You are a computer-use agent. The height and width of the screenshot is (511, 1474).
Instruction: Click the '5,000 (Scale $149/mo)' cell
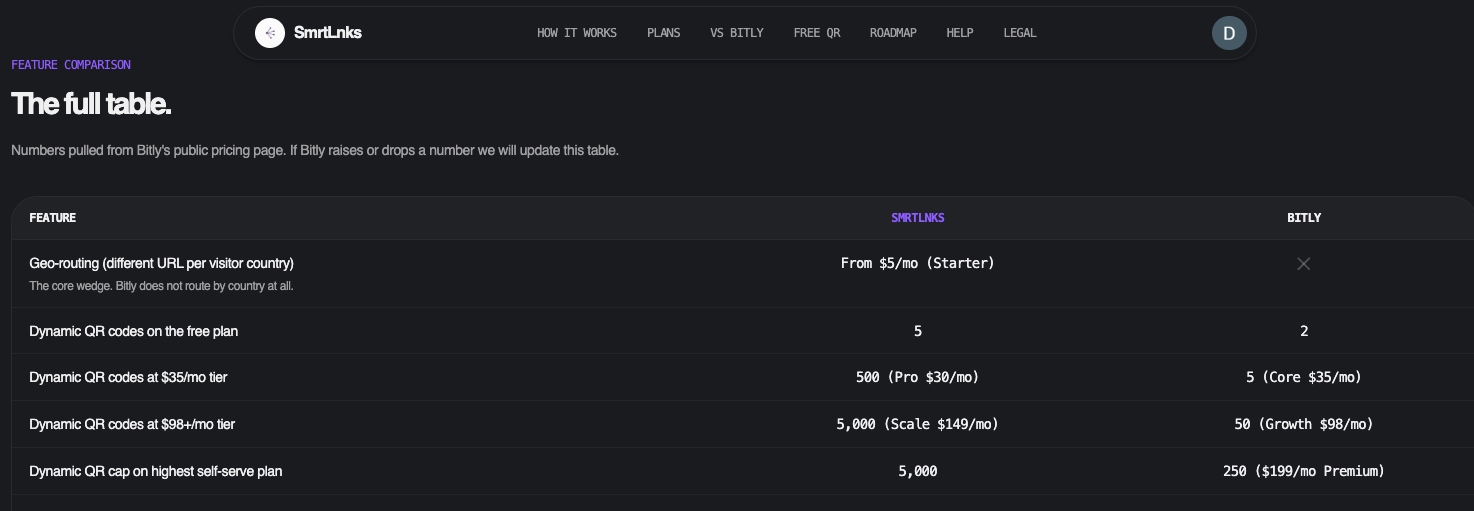918,425
